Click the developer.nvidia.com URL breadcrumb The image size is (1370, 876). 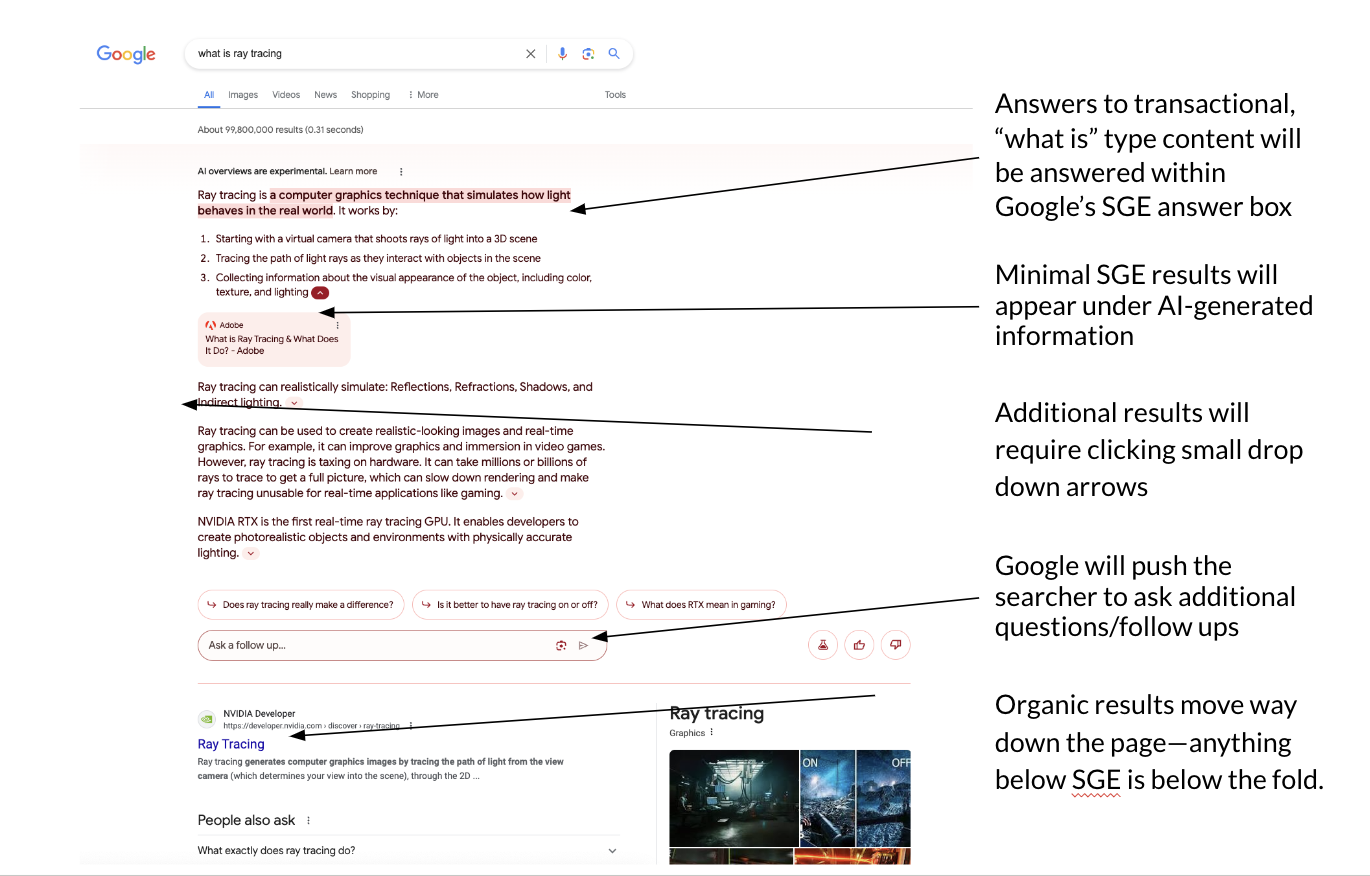point(311,726)
